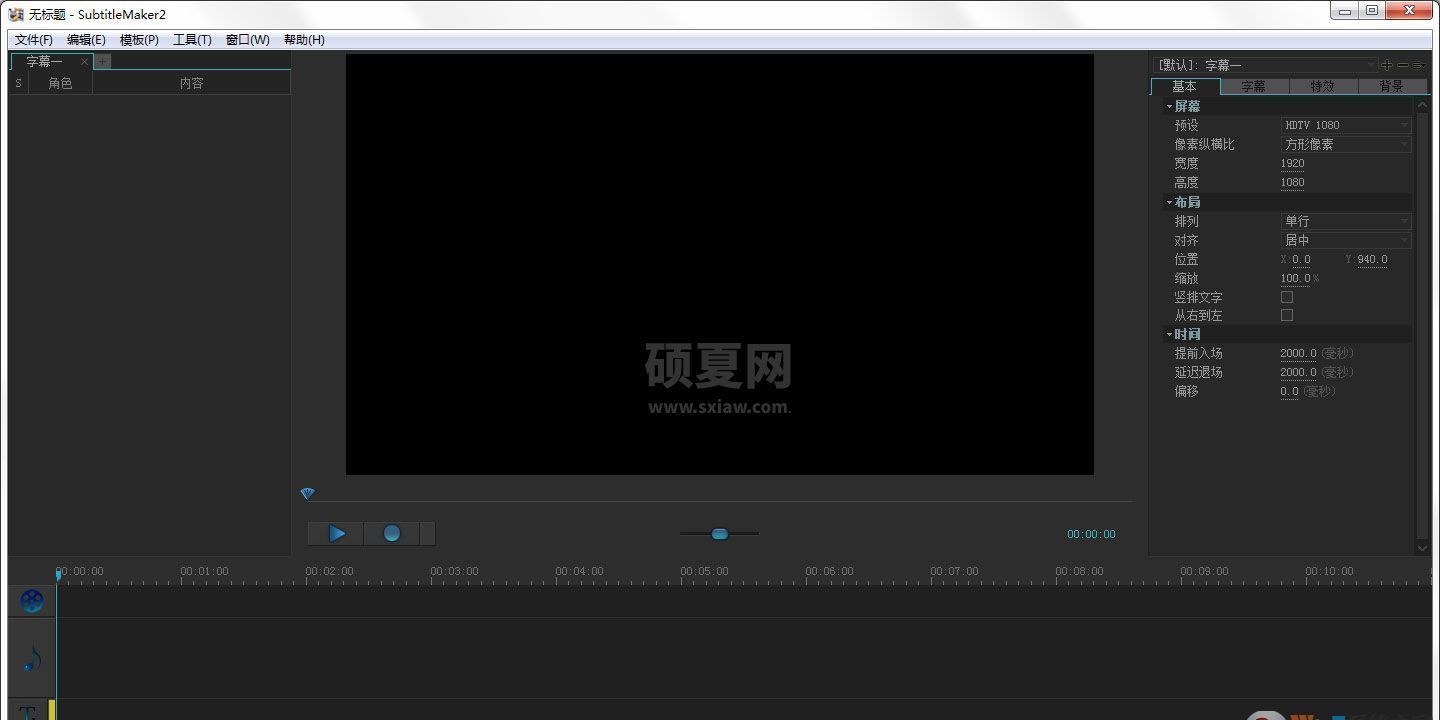Image resolution: width=1440 pixels, height=720 pixels.
Task: Click the S column header
Action: click(x=18, y=84)
